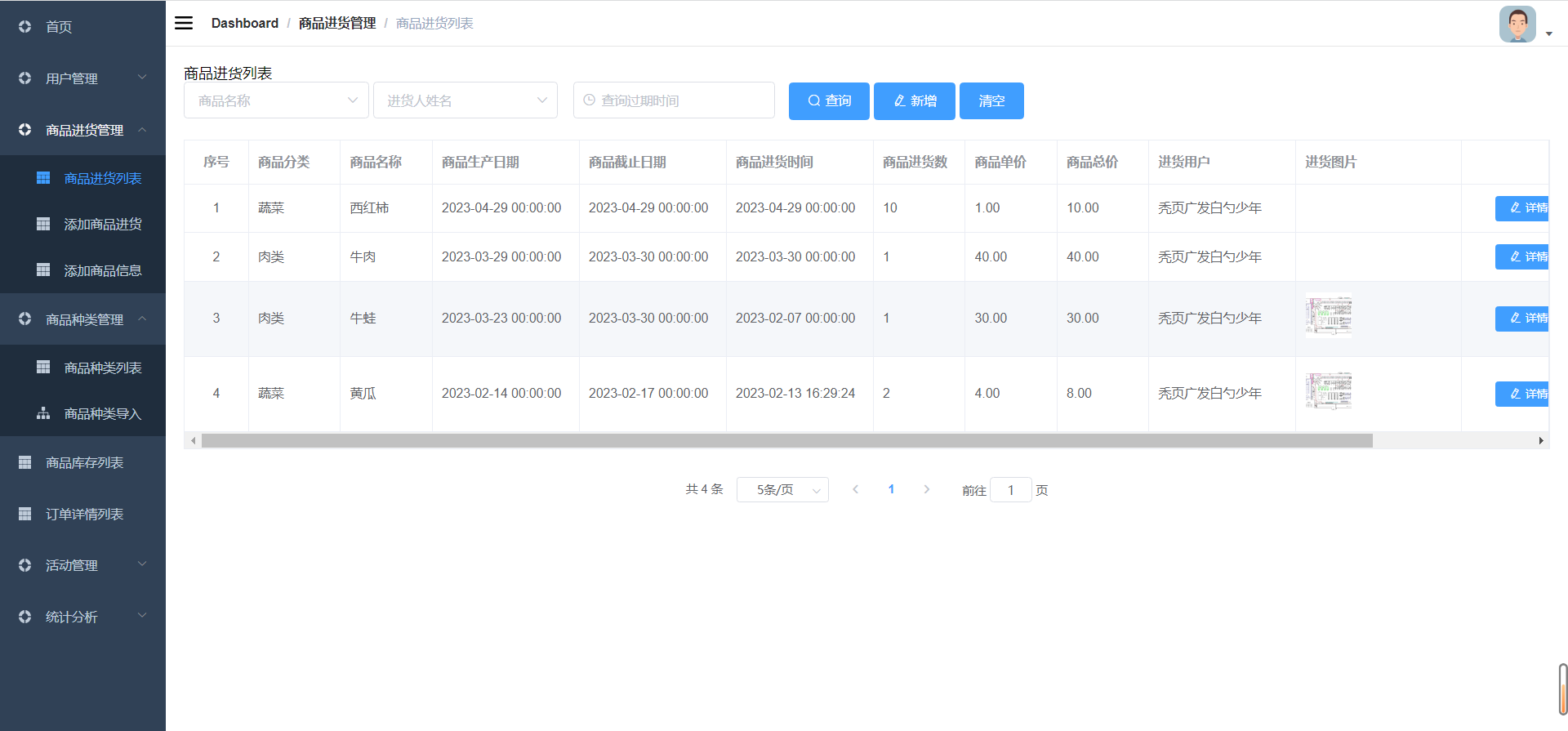The width and height of the screenshot is (1568, 731).
Task: Click the 订单详情列表 grid icon
Action: point(24,513)
